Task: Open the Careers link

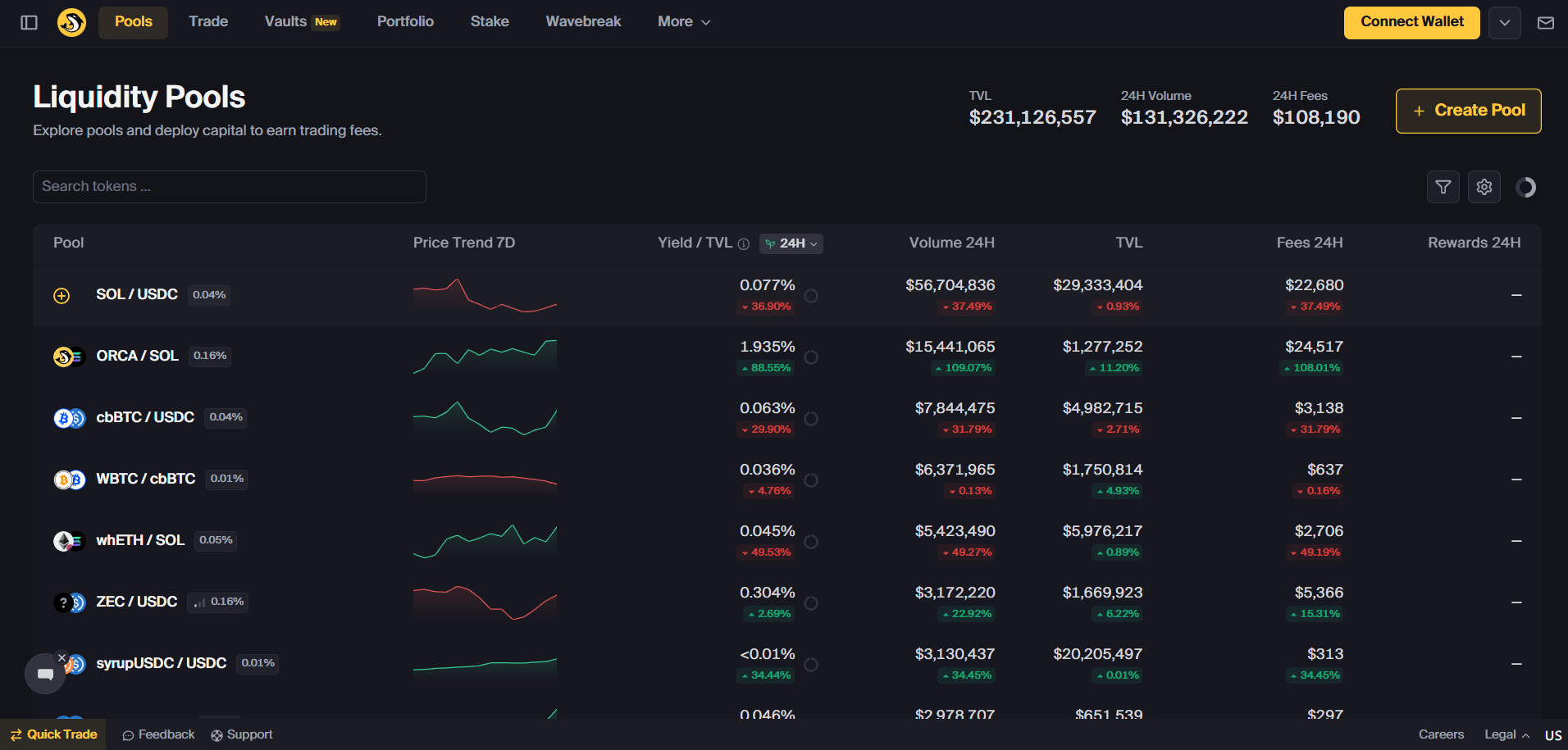Action: [x=1441, y=734]
